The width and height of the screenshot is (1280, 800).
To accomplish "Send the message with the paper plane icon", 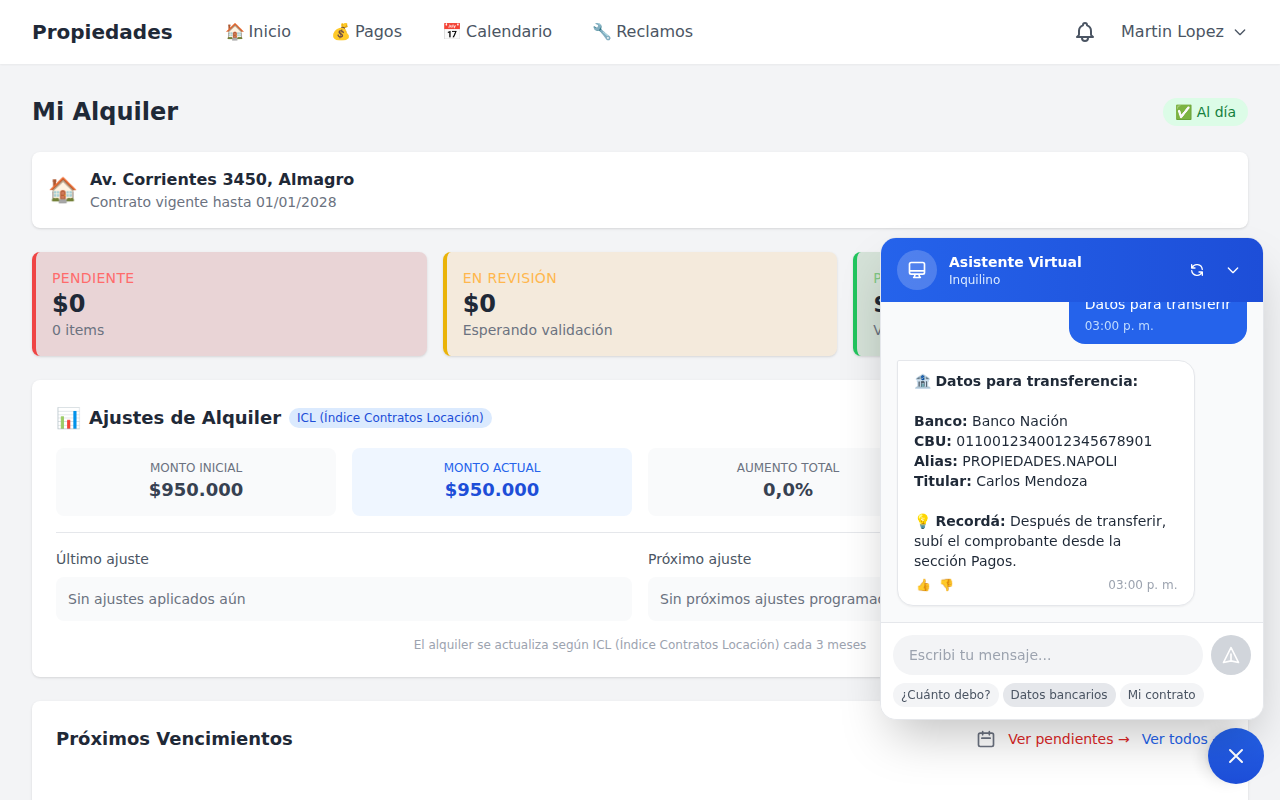I will [x=1230, y=655].
